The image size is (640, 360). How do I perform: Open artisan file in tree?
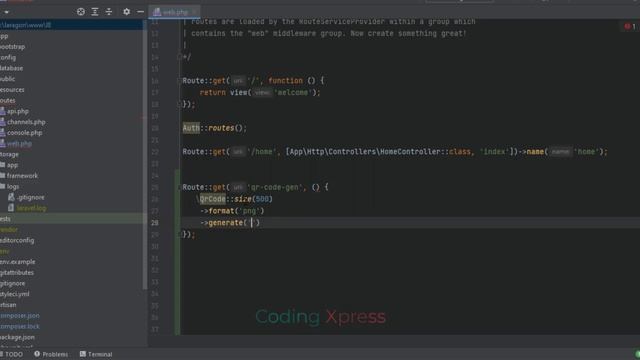tap(8, 305)
